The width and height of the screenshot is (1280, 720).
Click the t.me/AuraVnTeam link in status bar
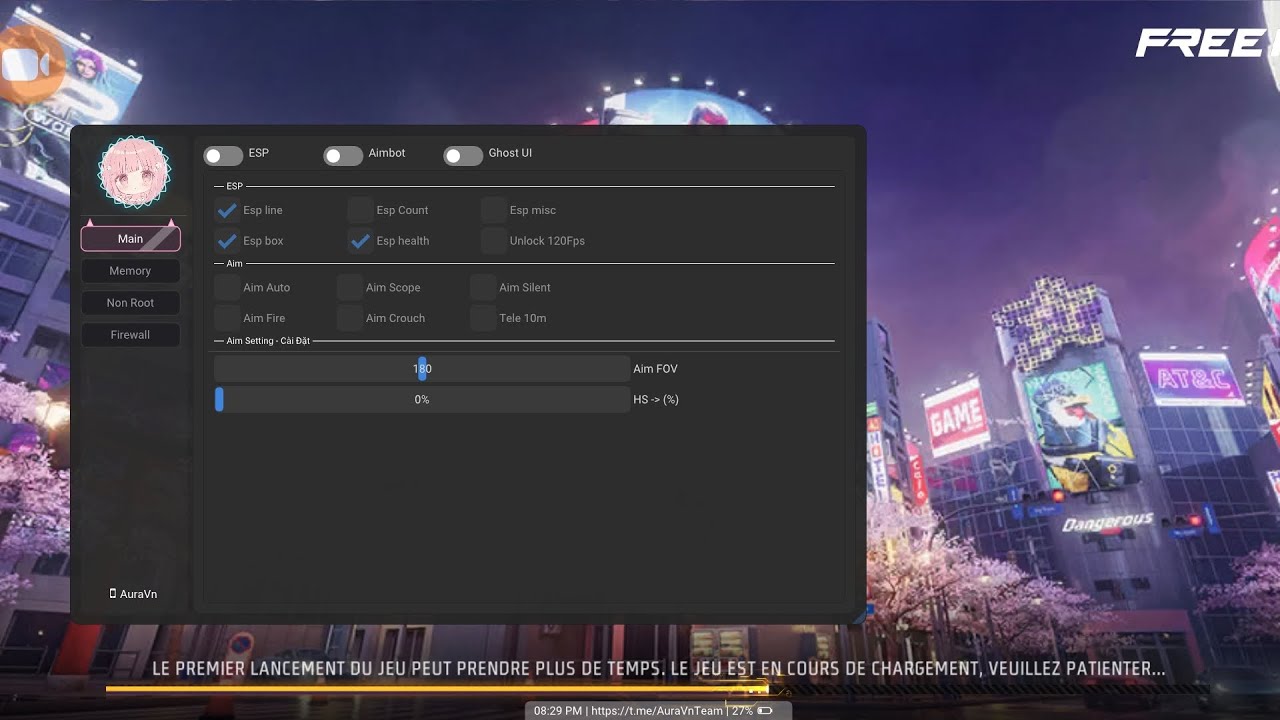coord(656,711)
